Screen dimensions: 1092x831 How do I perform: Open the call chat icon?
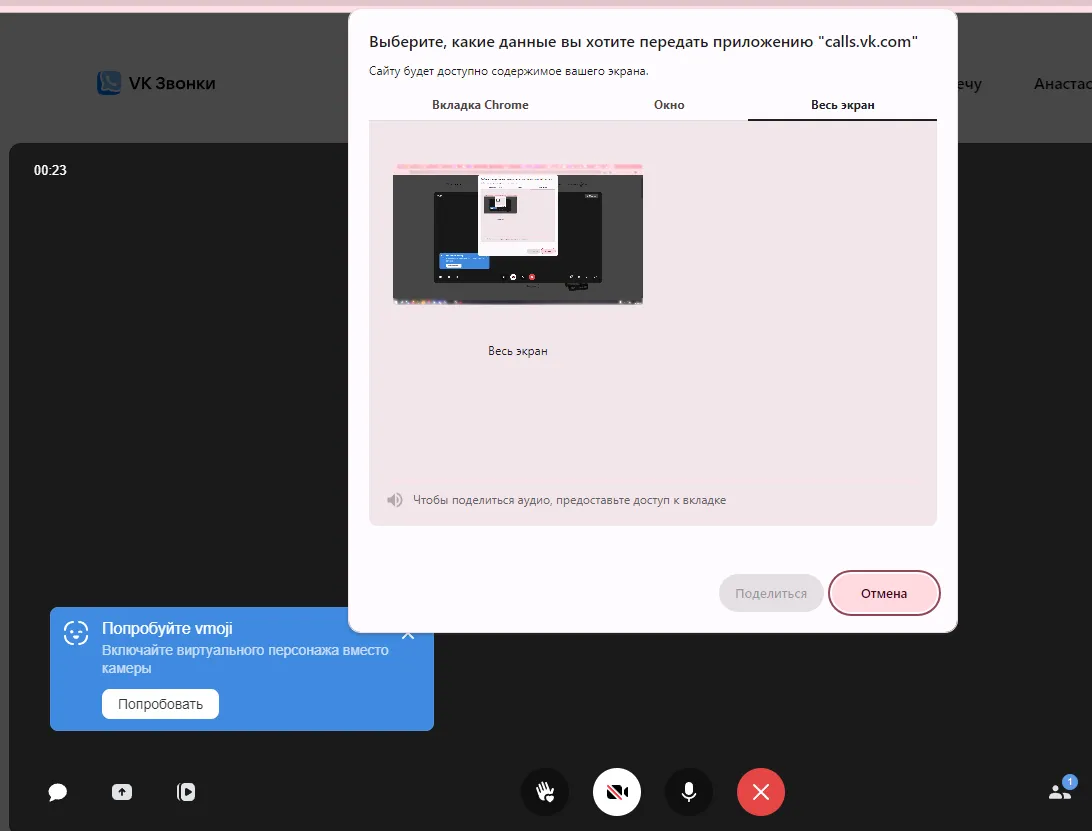tap(58, 792)
